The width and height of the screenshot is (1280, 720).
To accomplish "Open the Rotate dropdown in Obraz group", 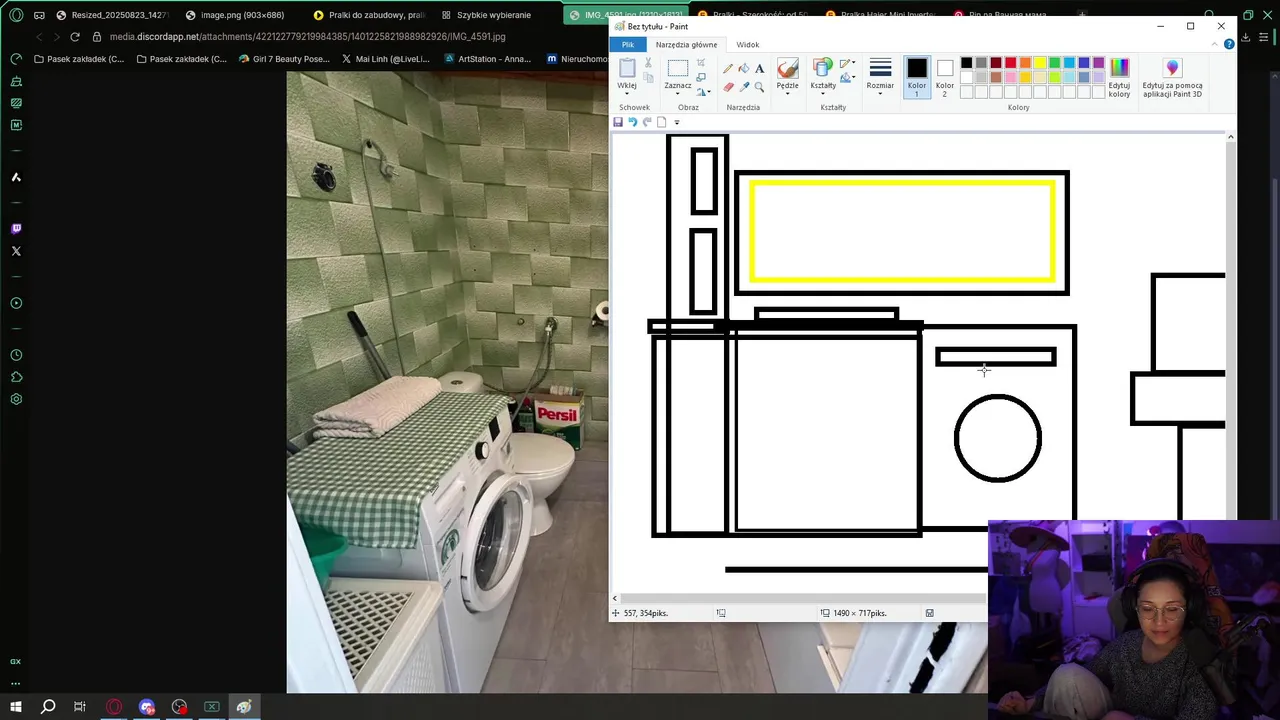I will tap(703, 91).
